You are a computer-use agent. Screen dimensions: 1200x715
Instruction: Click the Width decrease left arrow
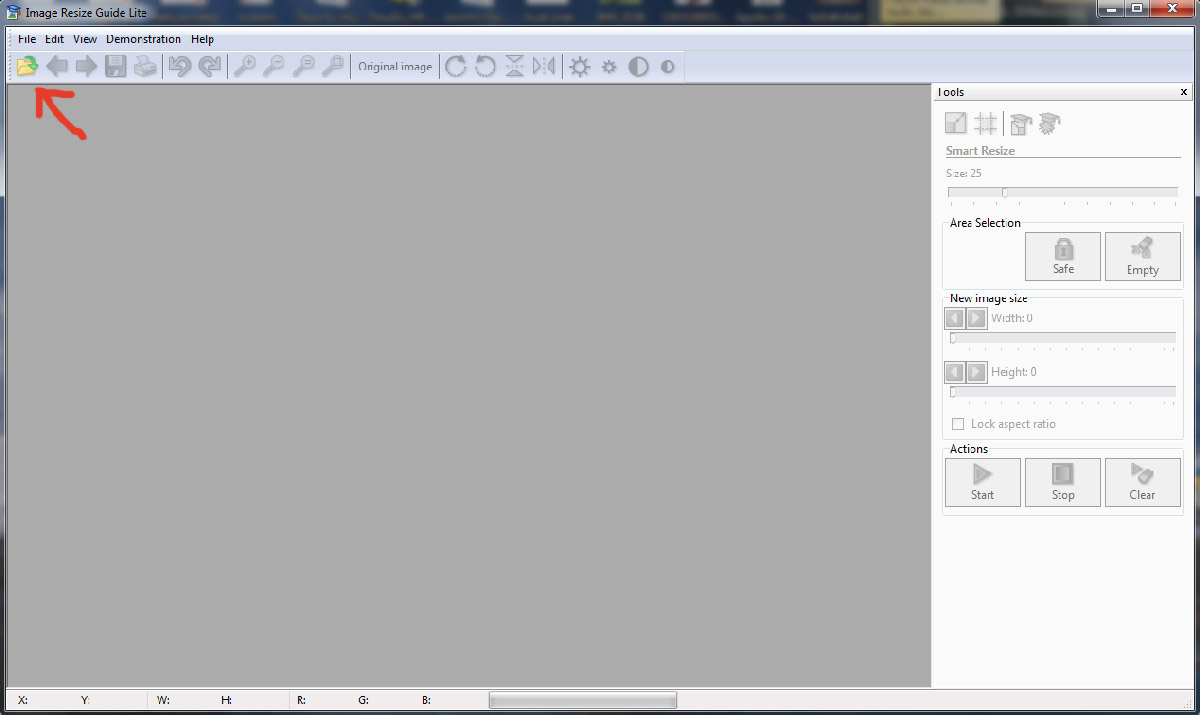pos(955,318)
